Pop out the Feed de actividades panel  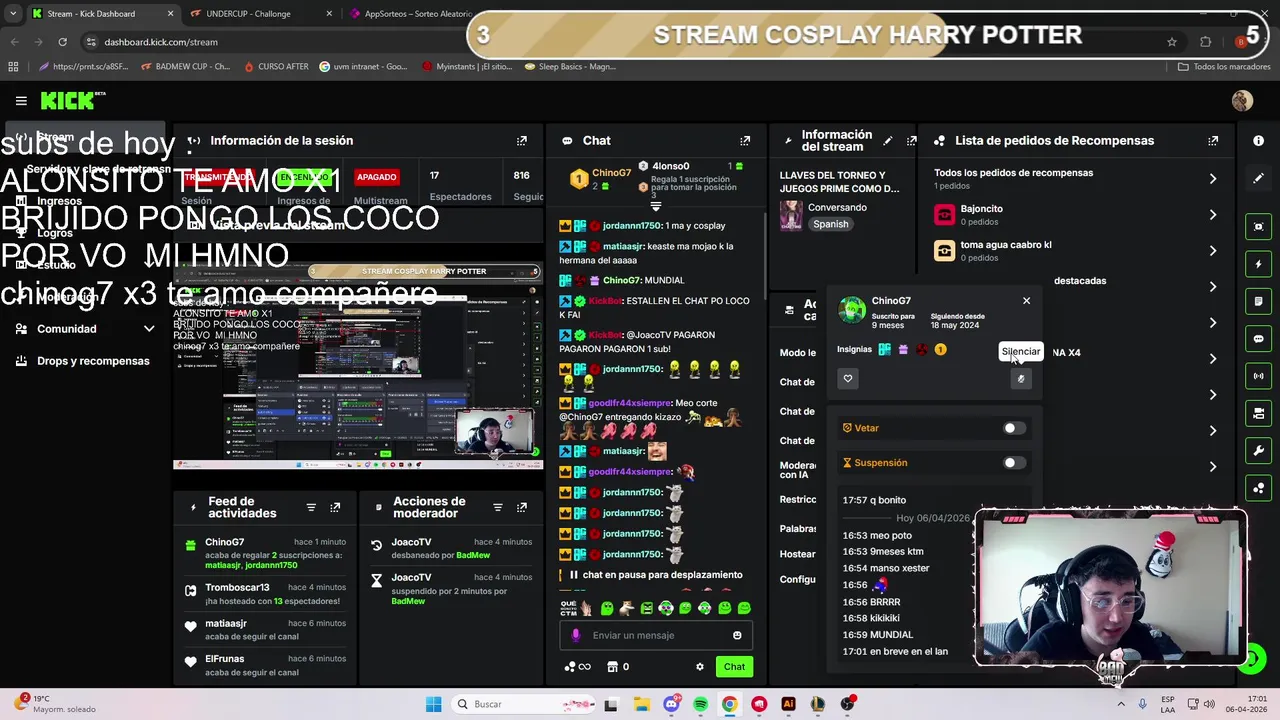click(x=335, y=508)
